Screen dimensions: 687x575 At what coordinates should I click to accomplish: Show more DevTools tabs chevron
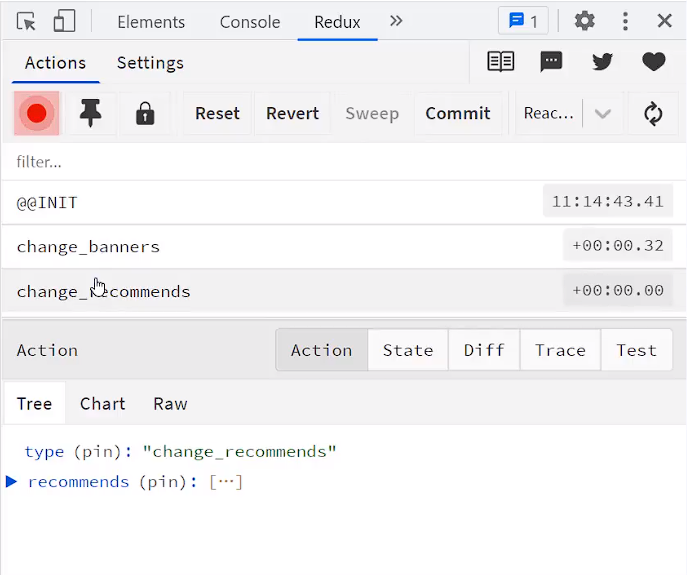pos(396,21)
